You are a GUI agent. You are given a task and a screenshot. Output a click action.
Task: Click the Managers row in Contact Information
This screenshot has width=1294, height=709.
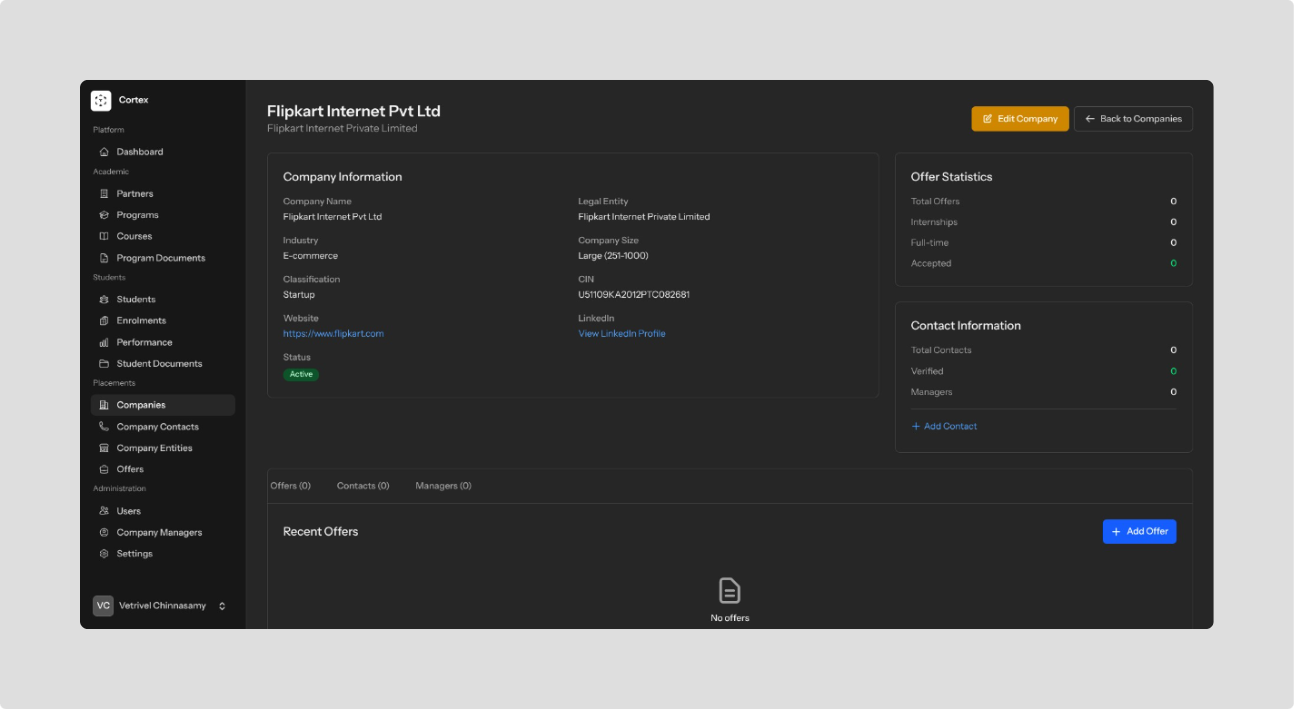click(1043, 392)
